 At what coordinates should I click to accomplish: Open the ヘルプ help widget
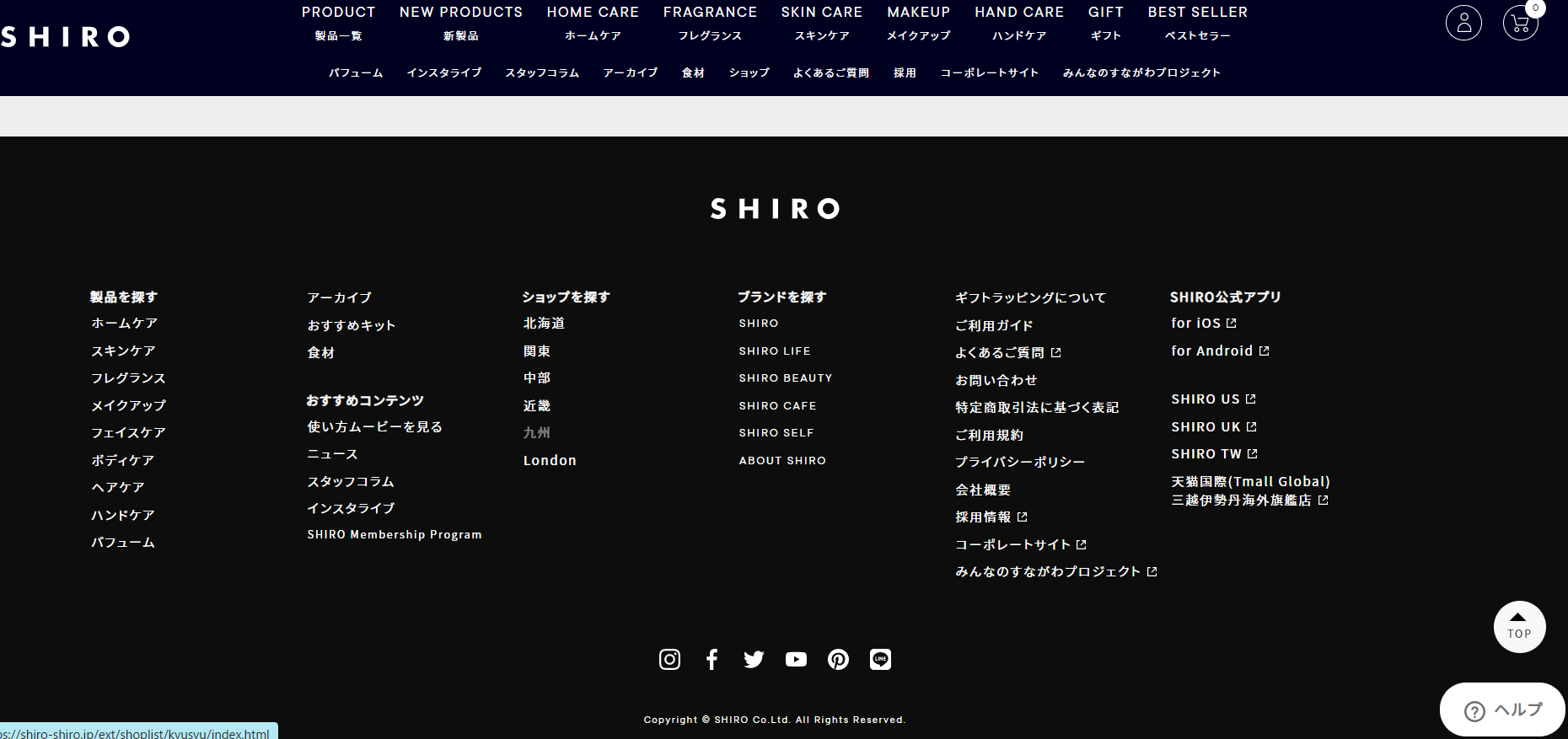pos(1502,710)
